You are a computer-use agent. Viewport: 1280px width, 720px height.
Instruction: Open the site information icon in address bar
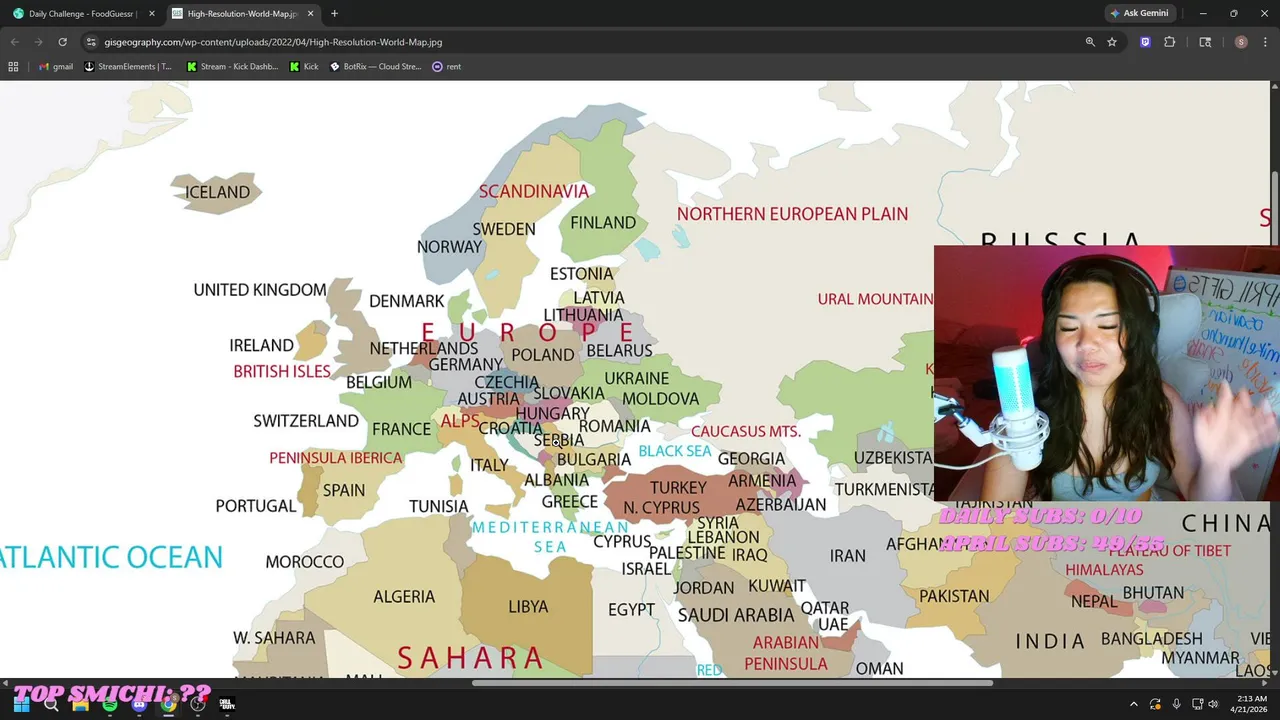91,42
